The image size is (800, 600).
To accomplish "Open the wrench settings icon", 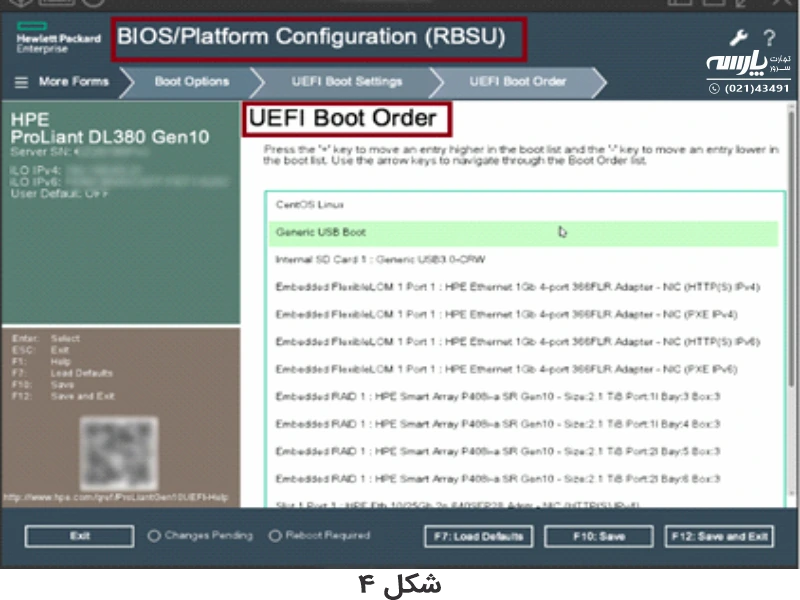I will point(738,38).
